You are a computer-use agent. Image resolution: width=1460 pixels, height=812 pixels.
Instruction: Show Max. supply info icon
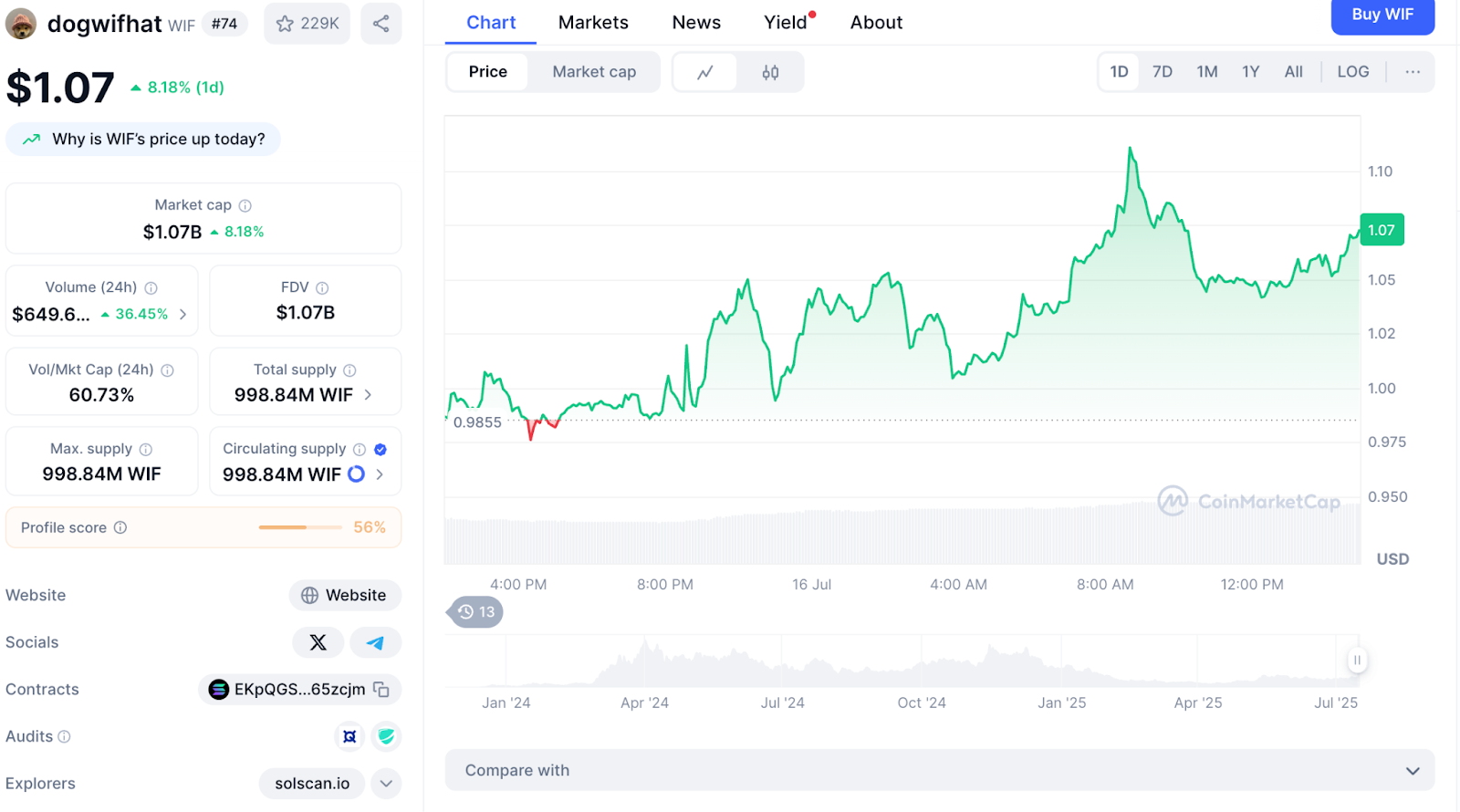(146, 450)
